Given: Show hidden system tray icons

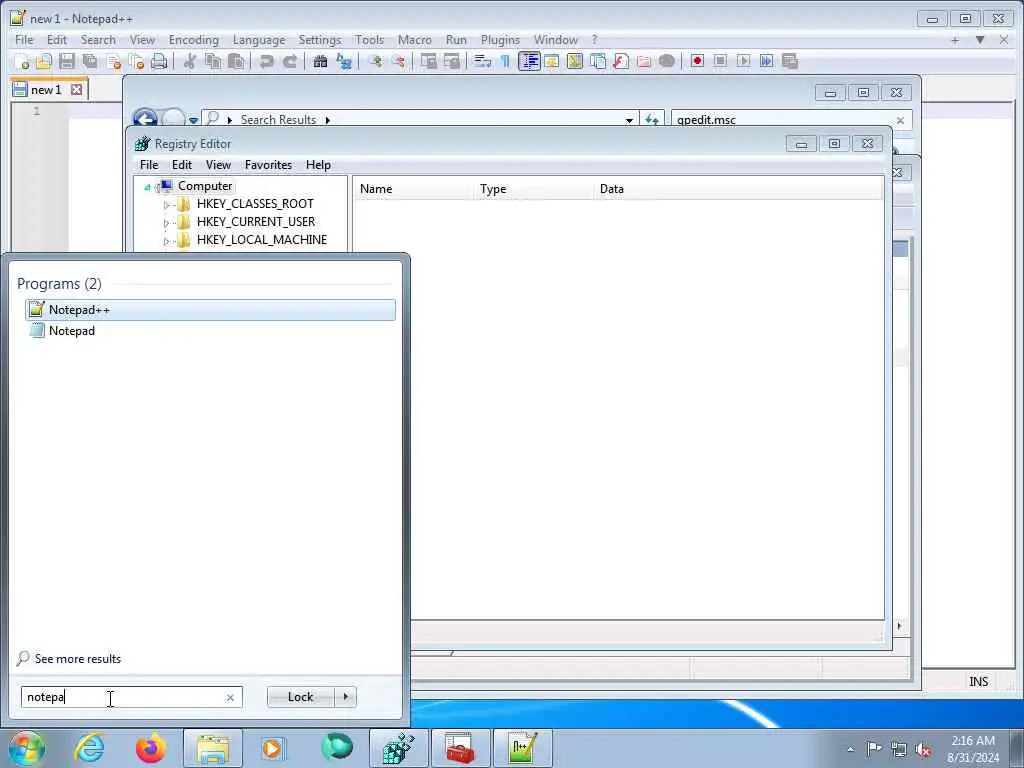Looking at the screenshot, I should click(850, 749).
